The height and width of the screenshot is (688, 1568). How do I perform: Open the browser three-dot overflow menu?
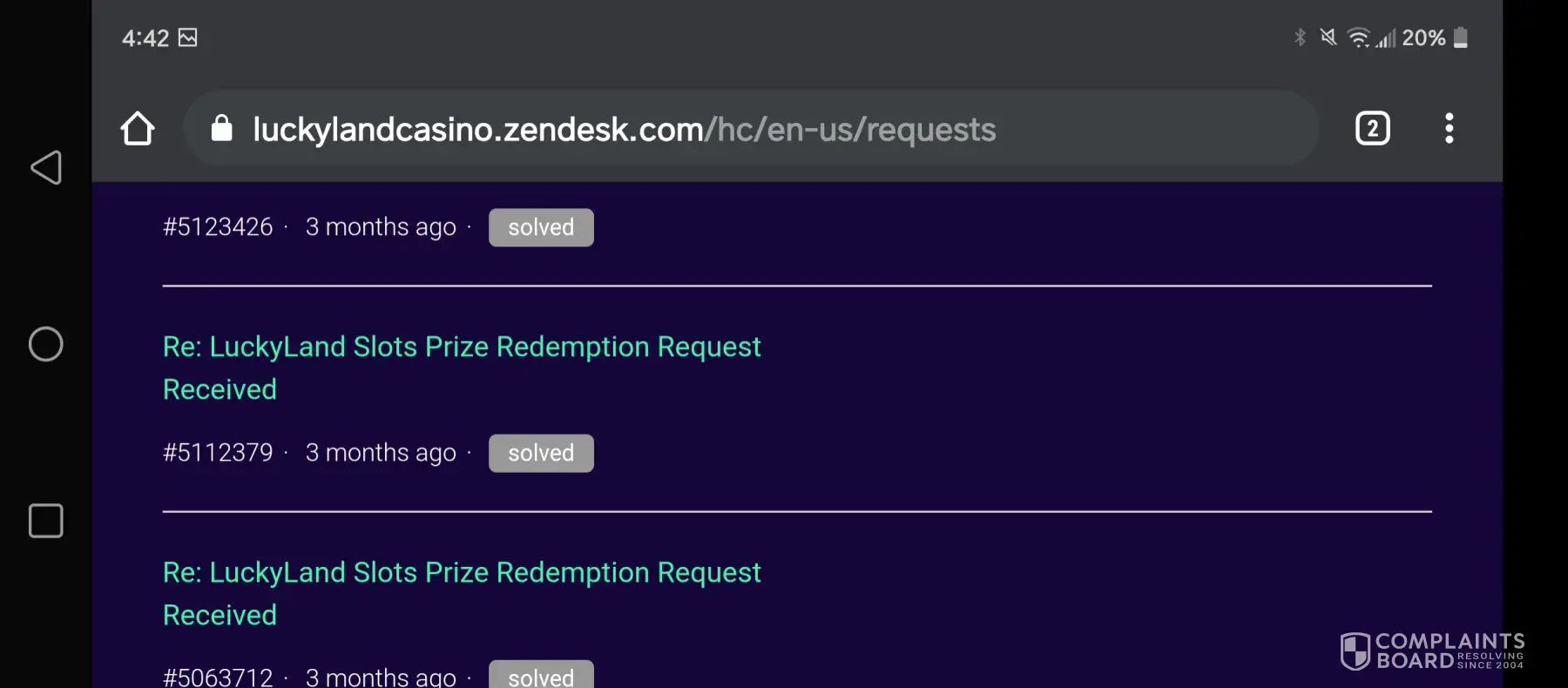(x=1449, y=129)
